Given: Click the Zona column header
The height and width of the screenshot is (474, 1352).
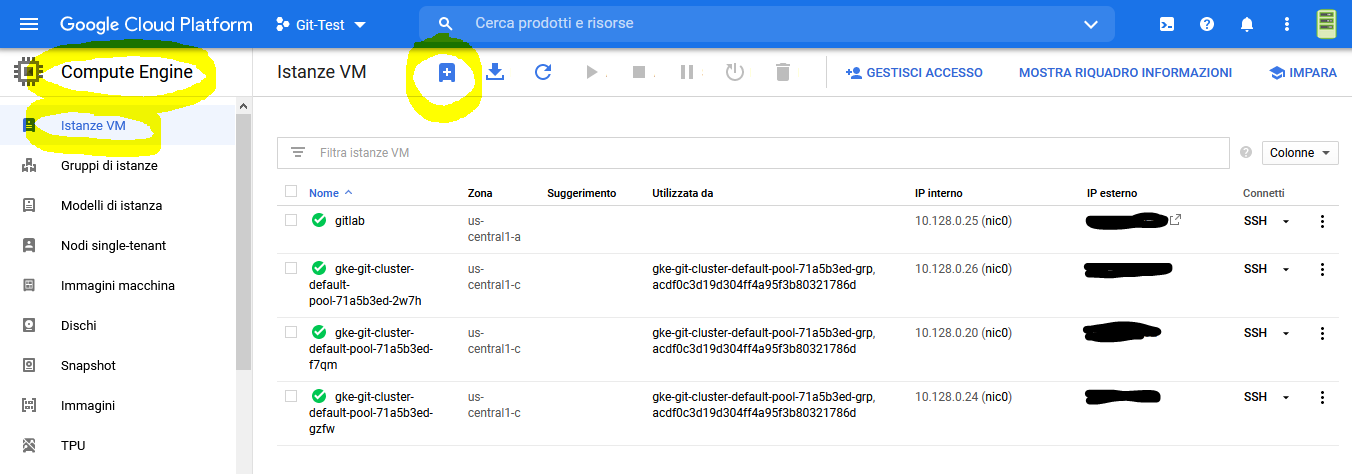Looking at the screenshot, I should click(x=480, y=193).
